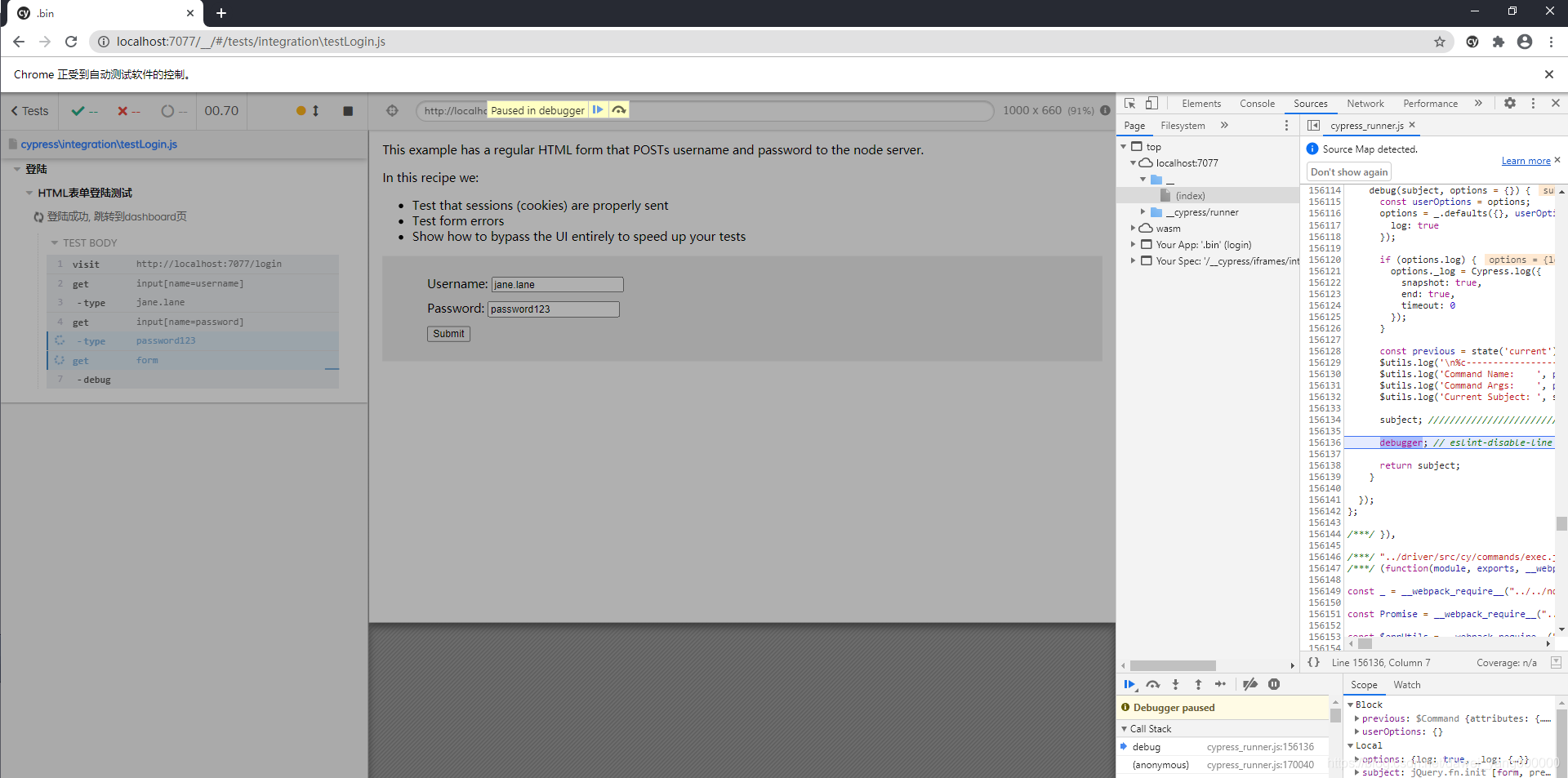
Task: Stop the running Cypress tests
Action: coord(348,111)
